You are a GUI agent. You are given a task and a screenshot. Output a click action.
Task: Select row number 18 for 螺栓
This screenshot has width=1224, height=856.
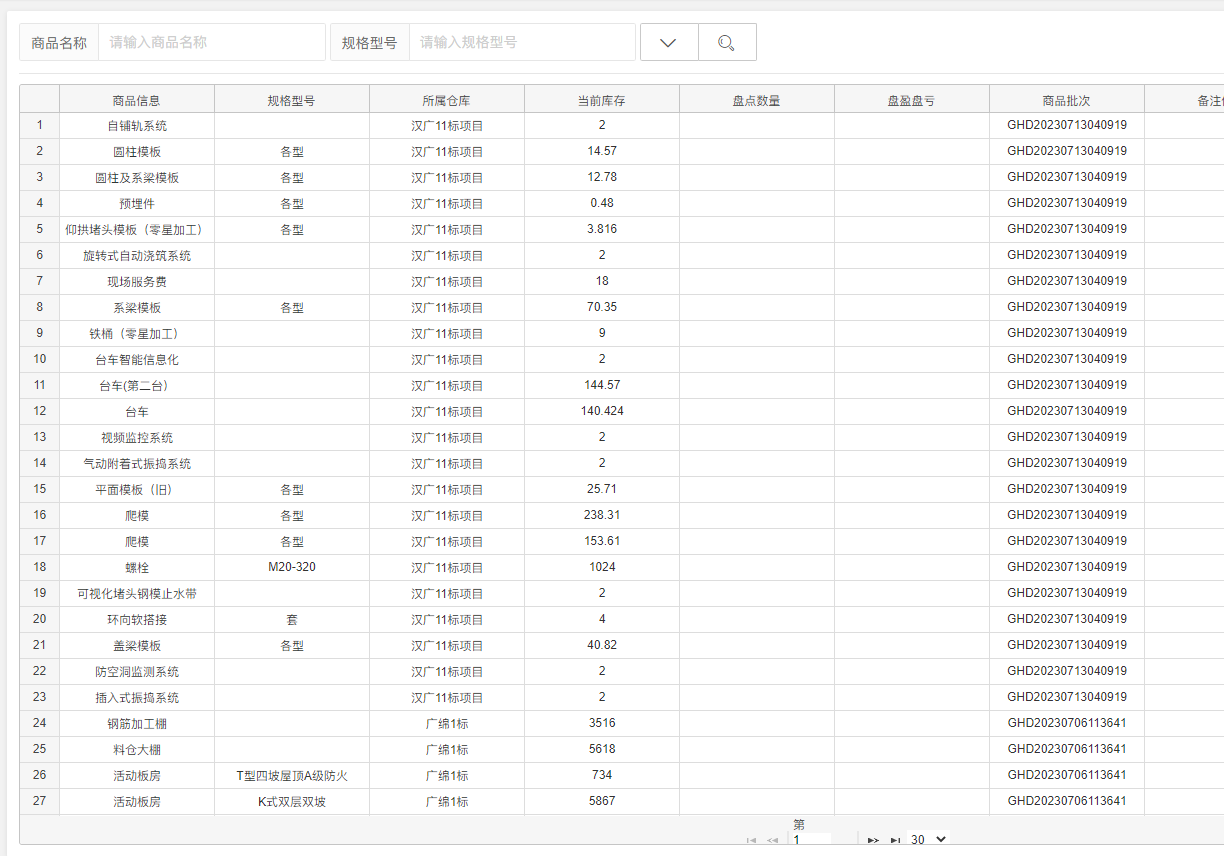(39, 567)
